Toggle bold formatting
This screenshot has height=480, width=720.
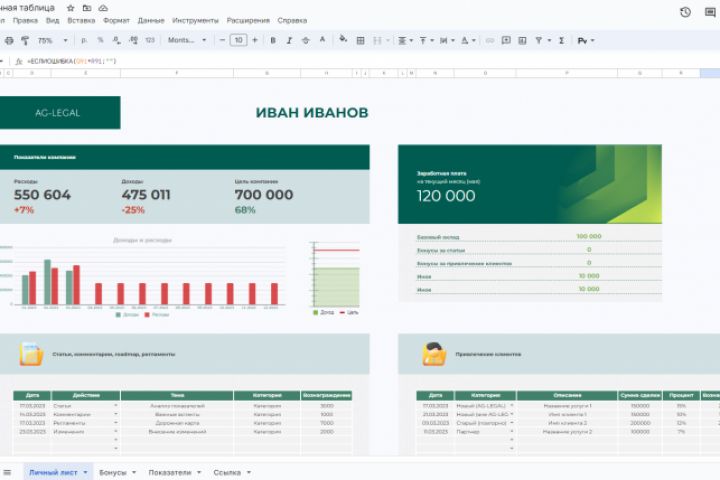tap(273, 40)
